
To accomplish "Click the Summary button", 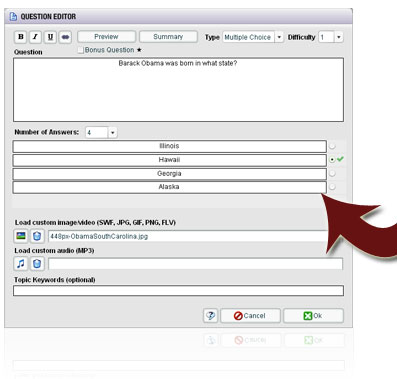I will point(168,37).
